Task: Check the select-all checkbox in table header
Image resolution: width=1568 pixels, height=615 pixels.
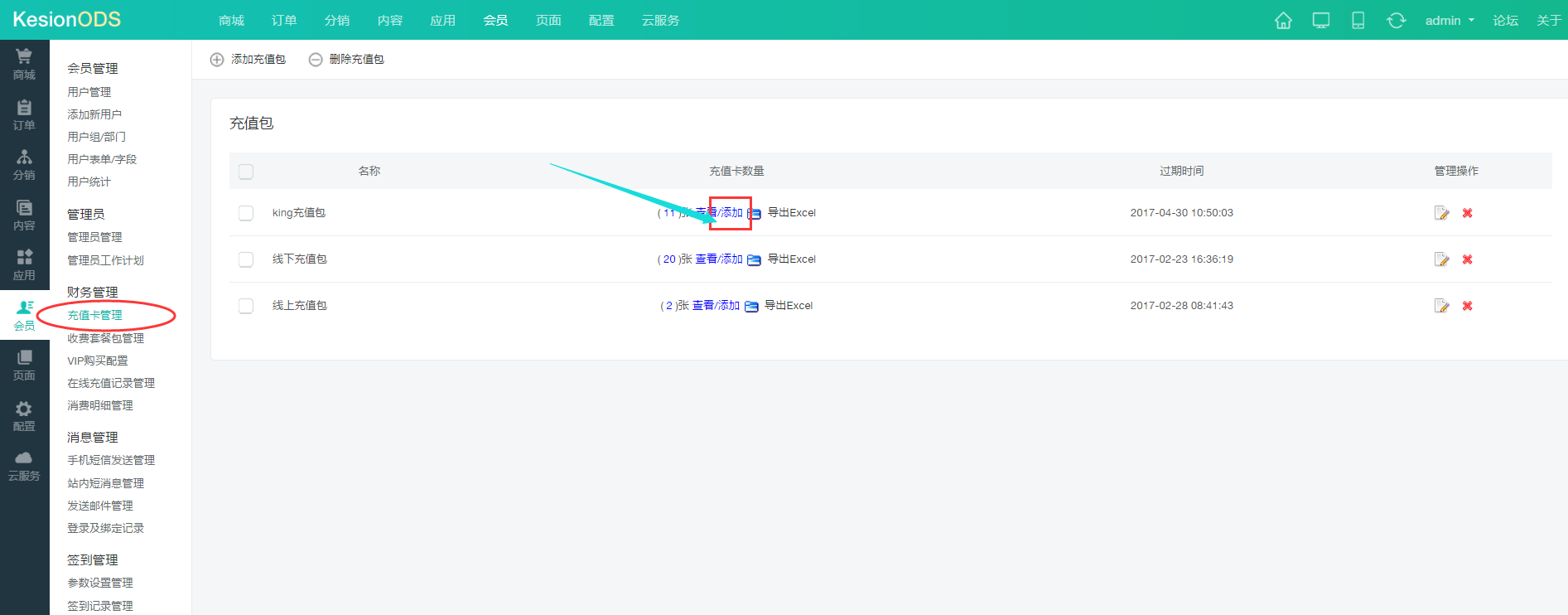Action: [x=246, y=172]
